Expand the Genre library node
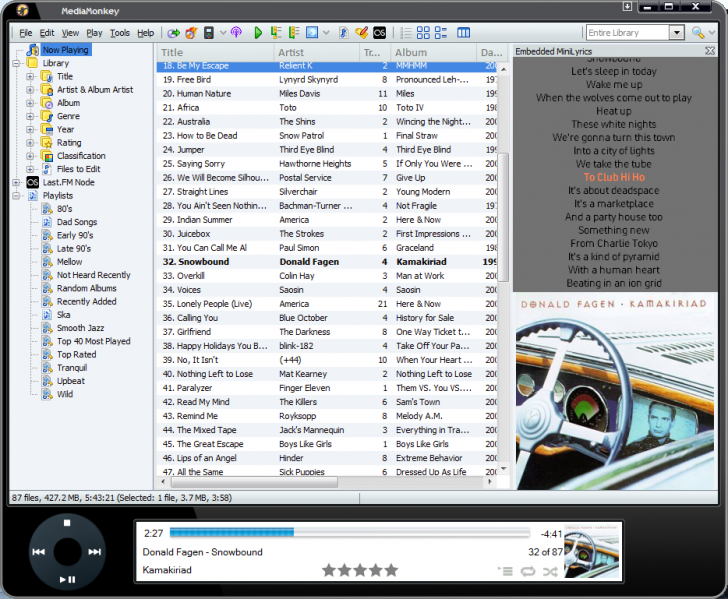This screenshot has height=599, width=728. click(x=31, y=116)
